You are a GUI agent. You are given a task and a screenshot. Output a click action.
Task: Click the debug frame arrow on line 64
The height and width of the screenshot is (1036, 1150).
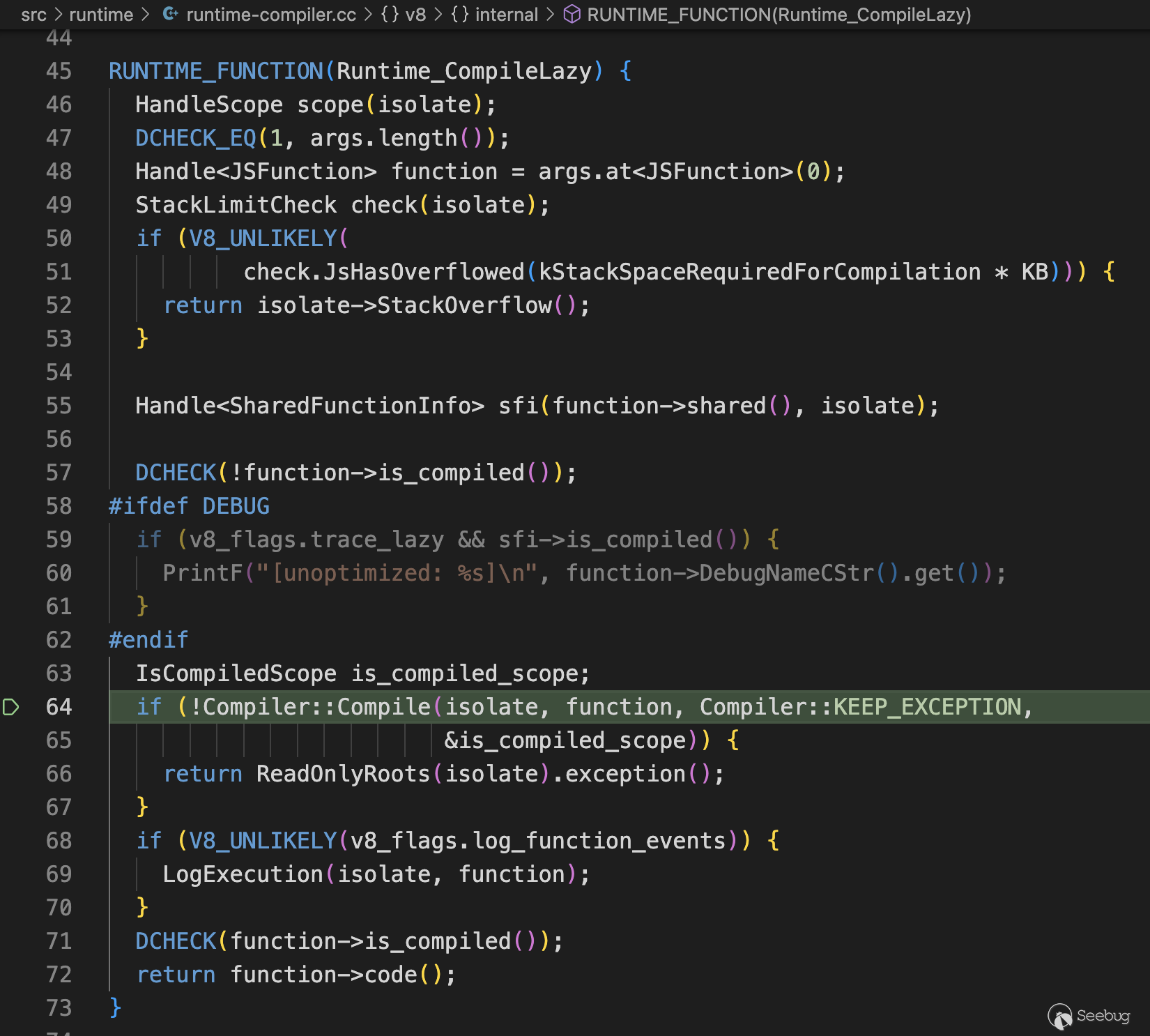click(x=10, y=707)
